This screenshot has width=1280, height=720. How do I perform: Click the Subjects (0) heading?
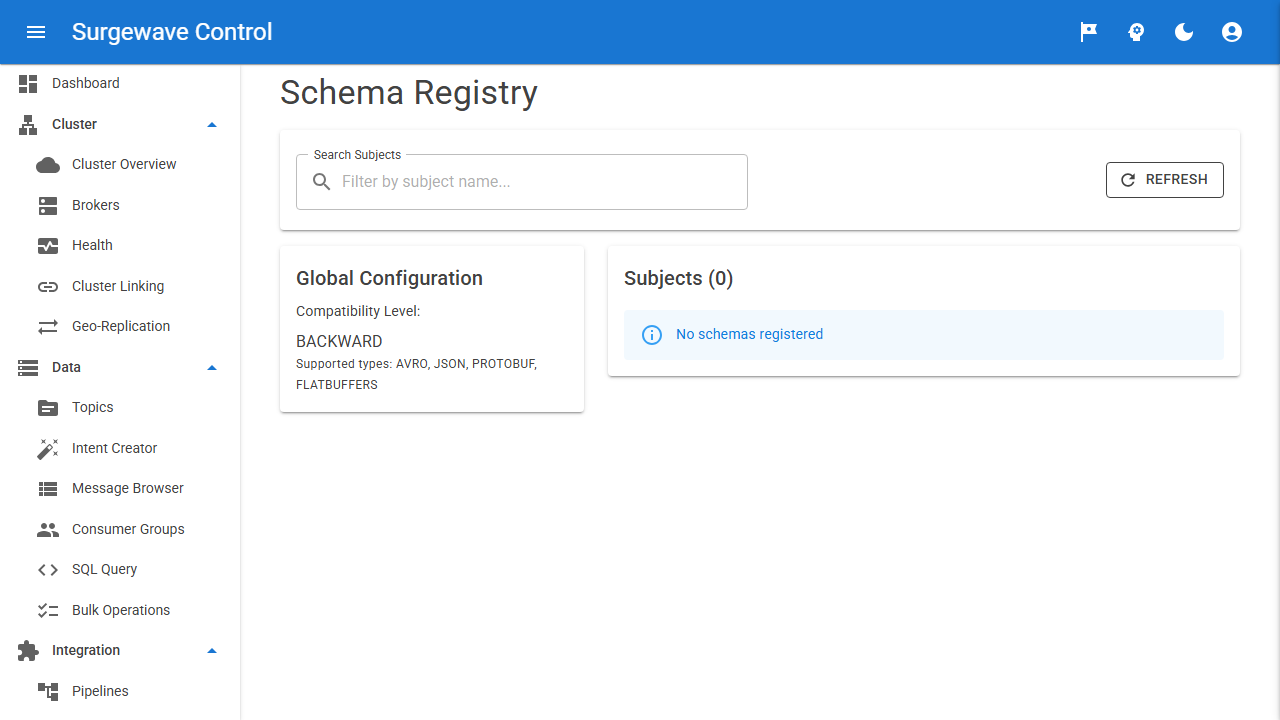pos(679,278)
